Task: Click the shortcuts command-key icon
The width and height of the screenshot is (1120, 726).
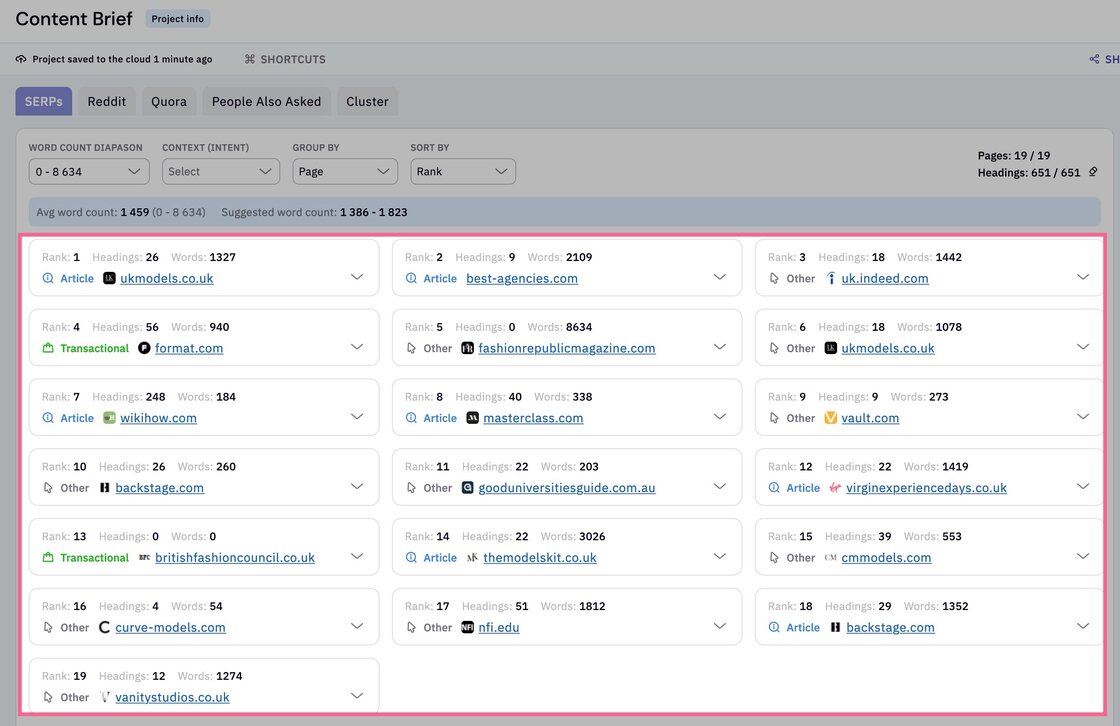Action: [249, 59]
